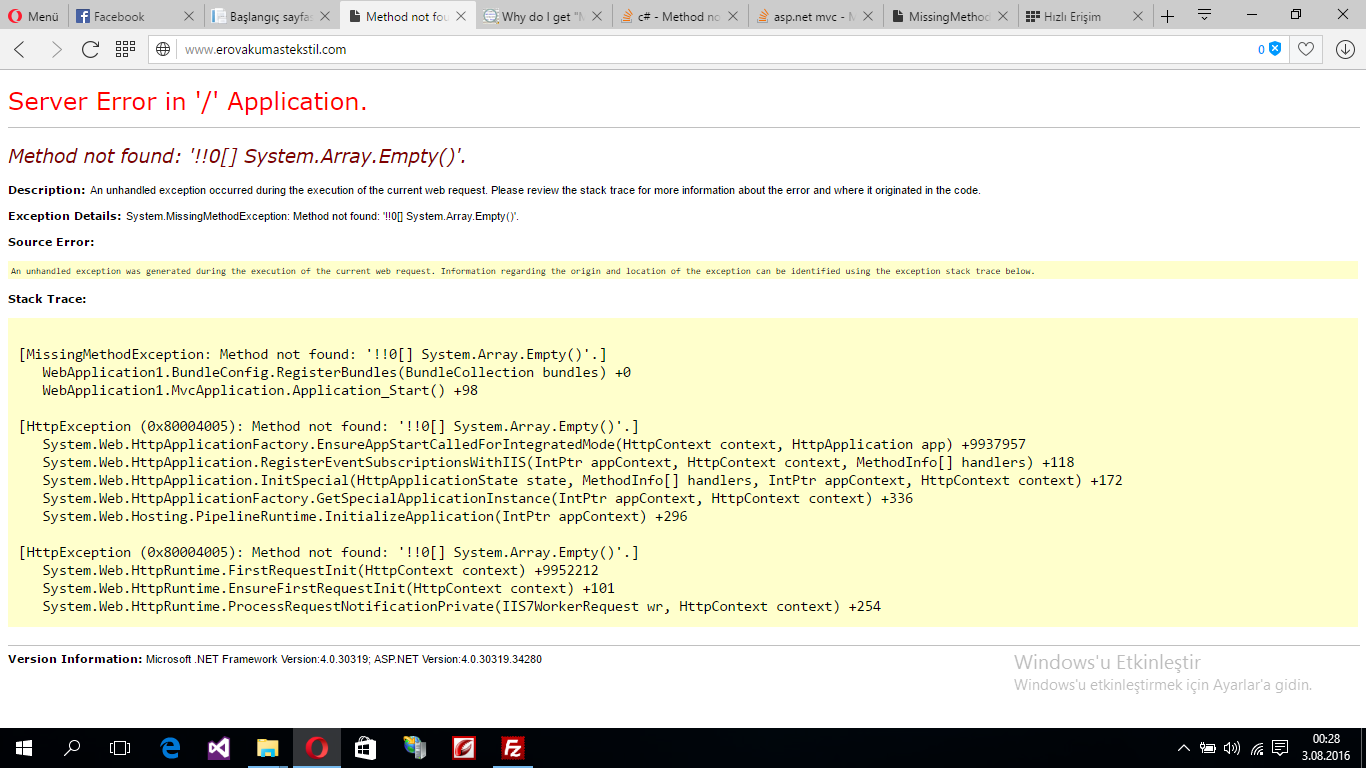Close the 'Why do I get' tab
This screenshot has width=1366, height=768.
tap(595, 16)
